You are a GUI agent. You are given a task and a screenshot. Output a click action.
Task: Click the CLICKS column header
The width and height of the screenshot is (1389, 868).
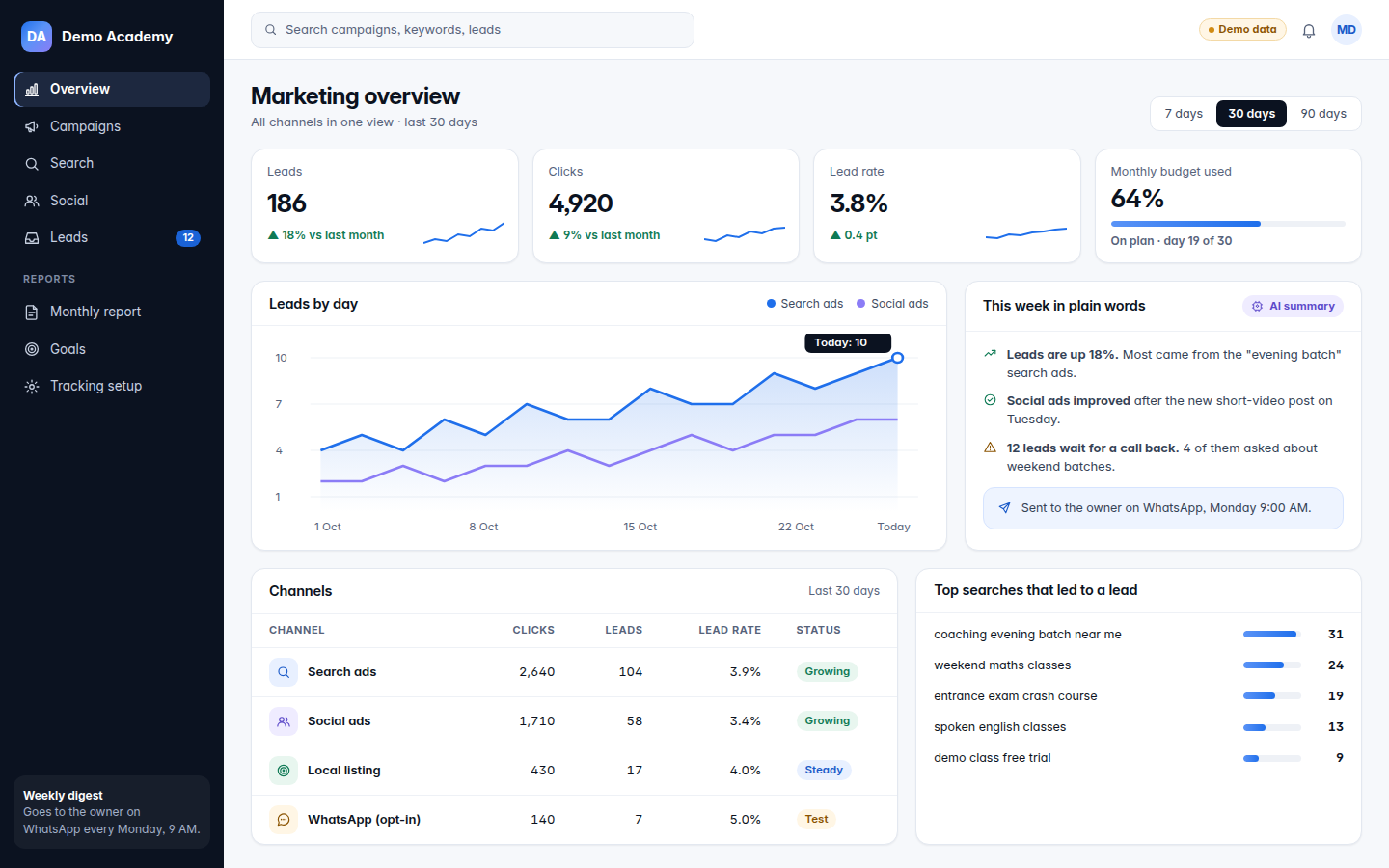point(533,631)
